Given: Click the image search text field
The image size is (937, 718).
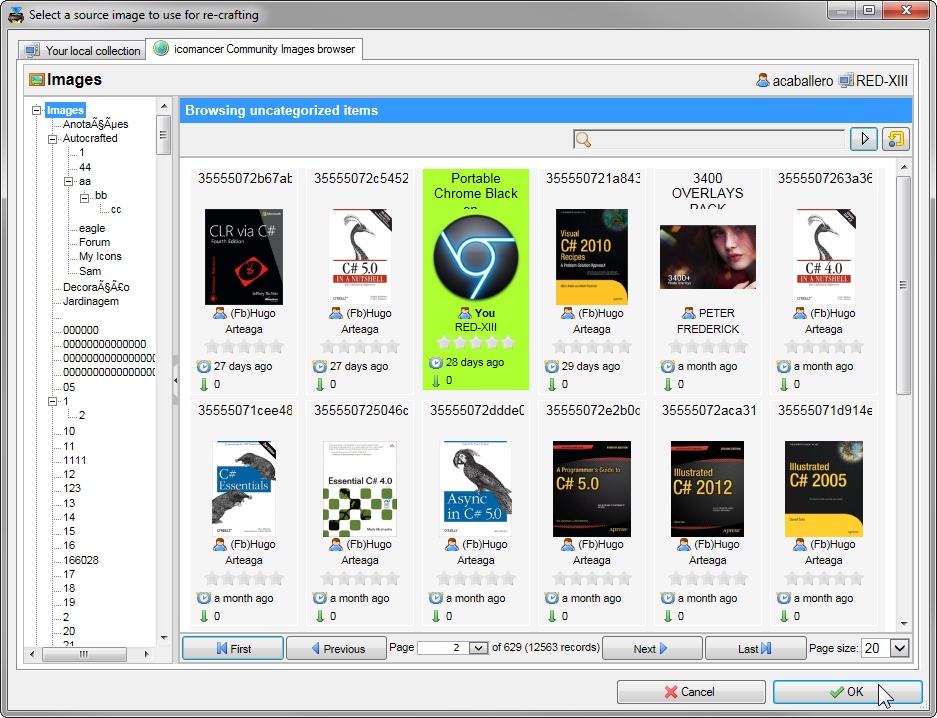Looking at the screenshot, I should tap(709, 140).
